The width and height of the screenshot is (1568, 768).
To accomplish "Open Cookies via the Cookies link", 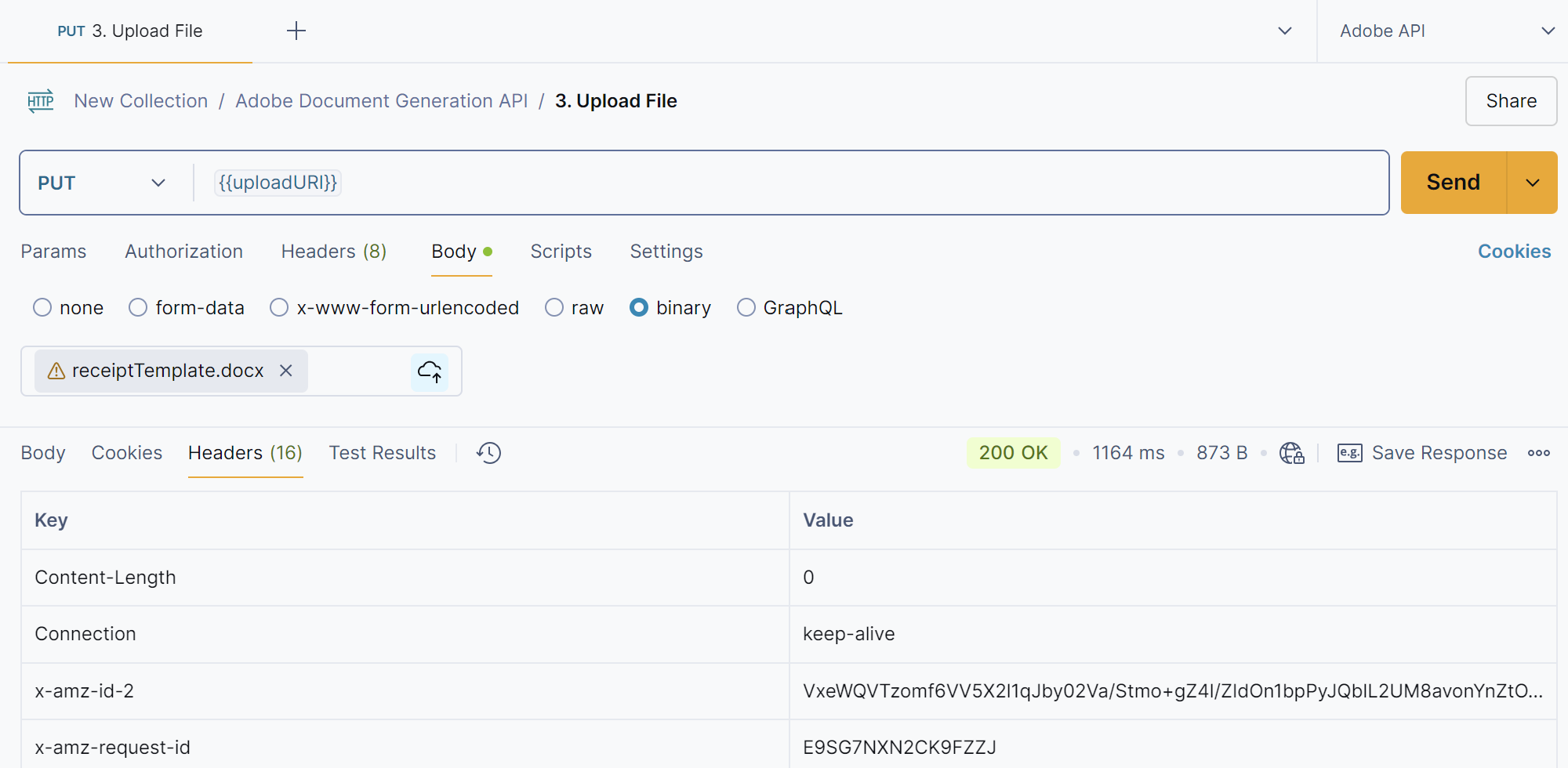I will [1513, 251].
